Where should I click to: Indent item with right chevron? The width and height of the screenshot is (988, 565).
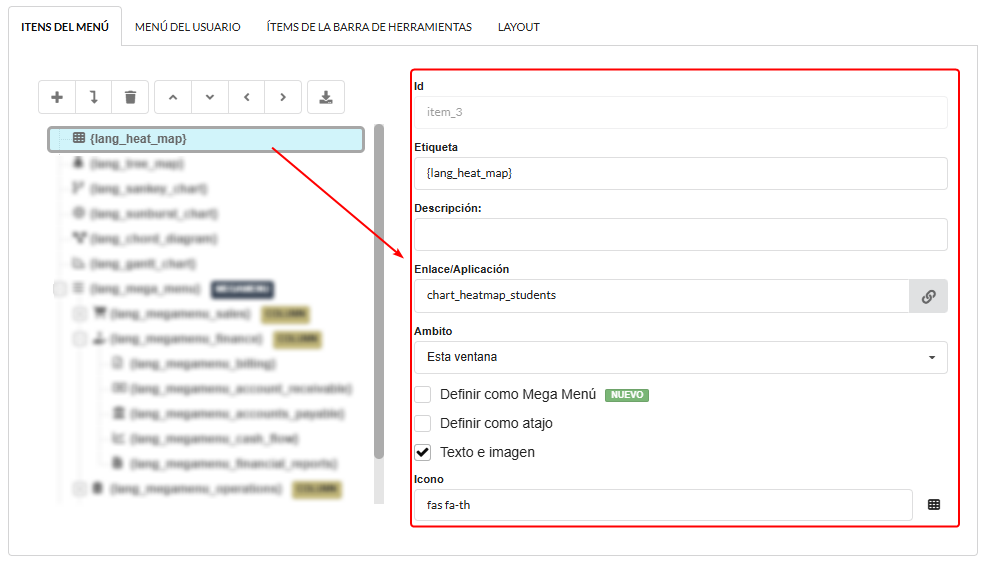(283, 97)
